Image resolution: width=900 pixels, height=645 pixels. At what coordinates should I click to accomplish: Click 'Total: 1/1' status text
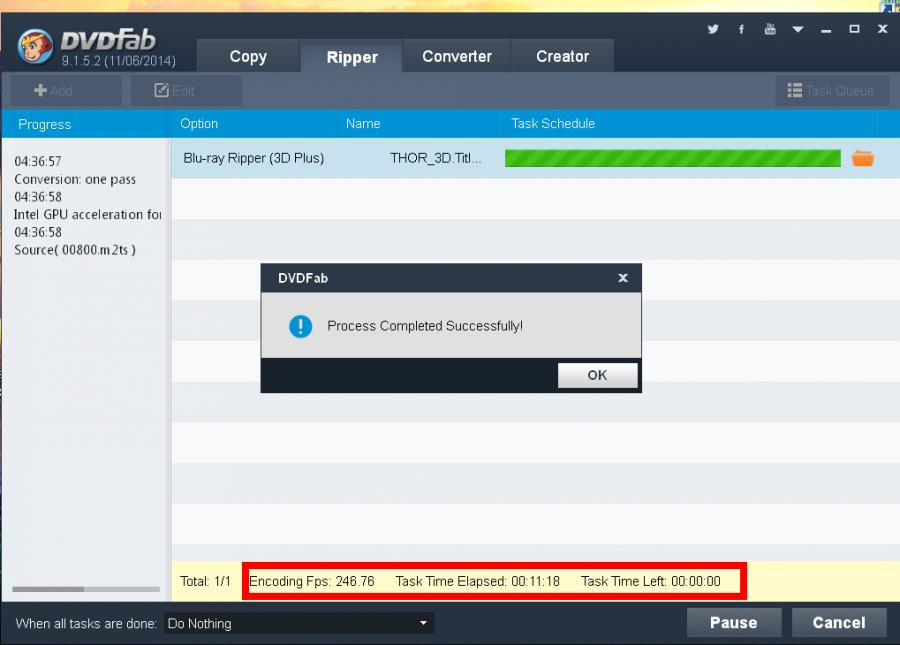click(205, 581)
